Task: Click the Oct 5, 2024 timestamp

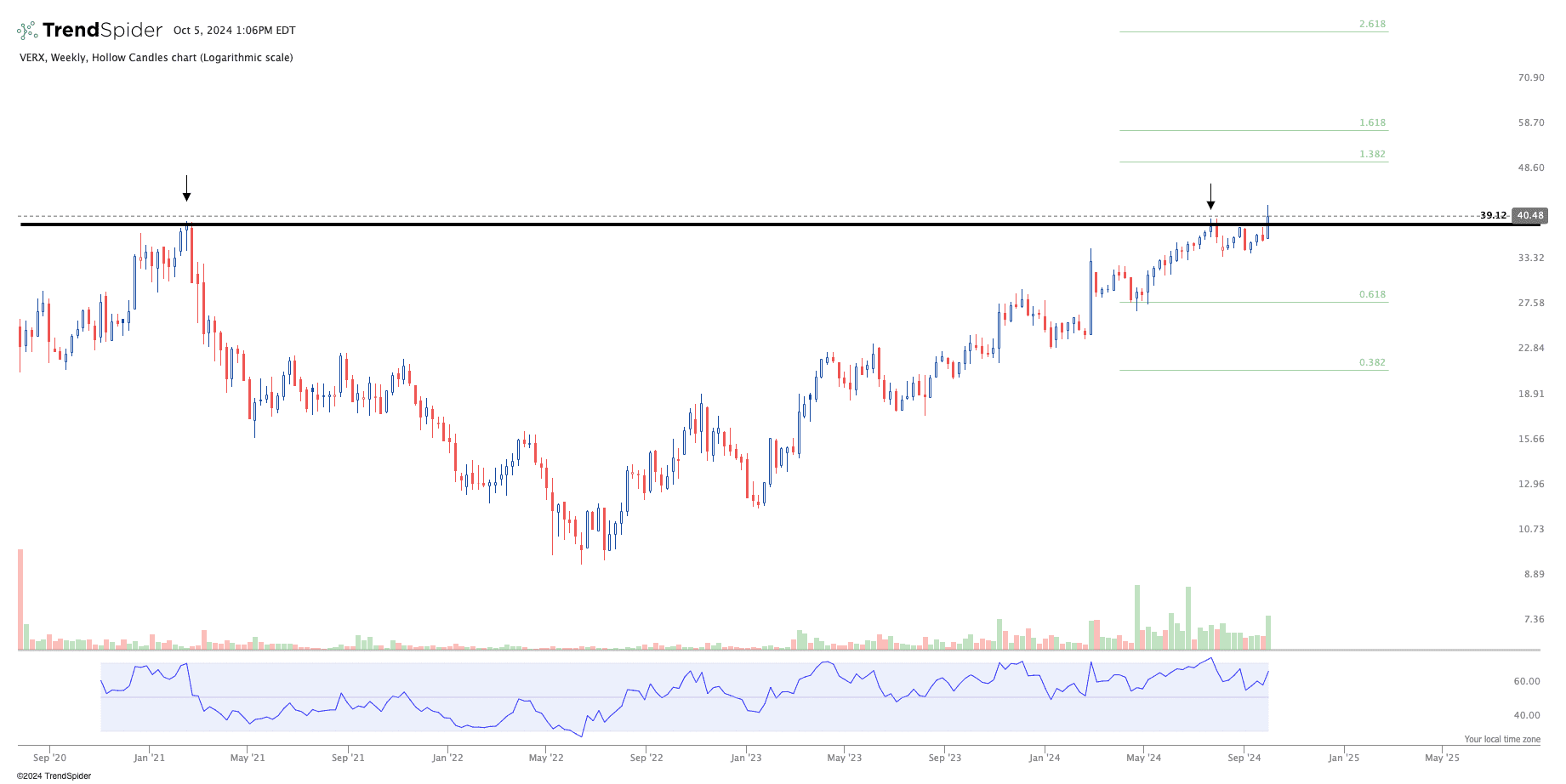Action: coord(234,31)
